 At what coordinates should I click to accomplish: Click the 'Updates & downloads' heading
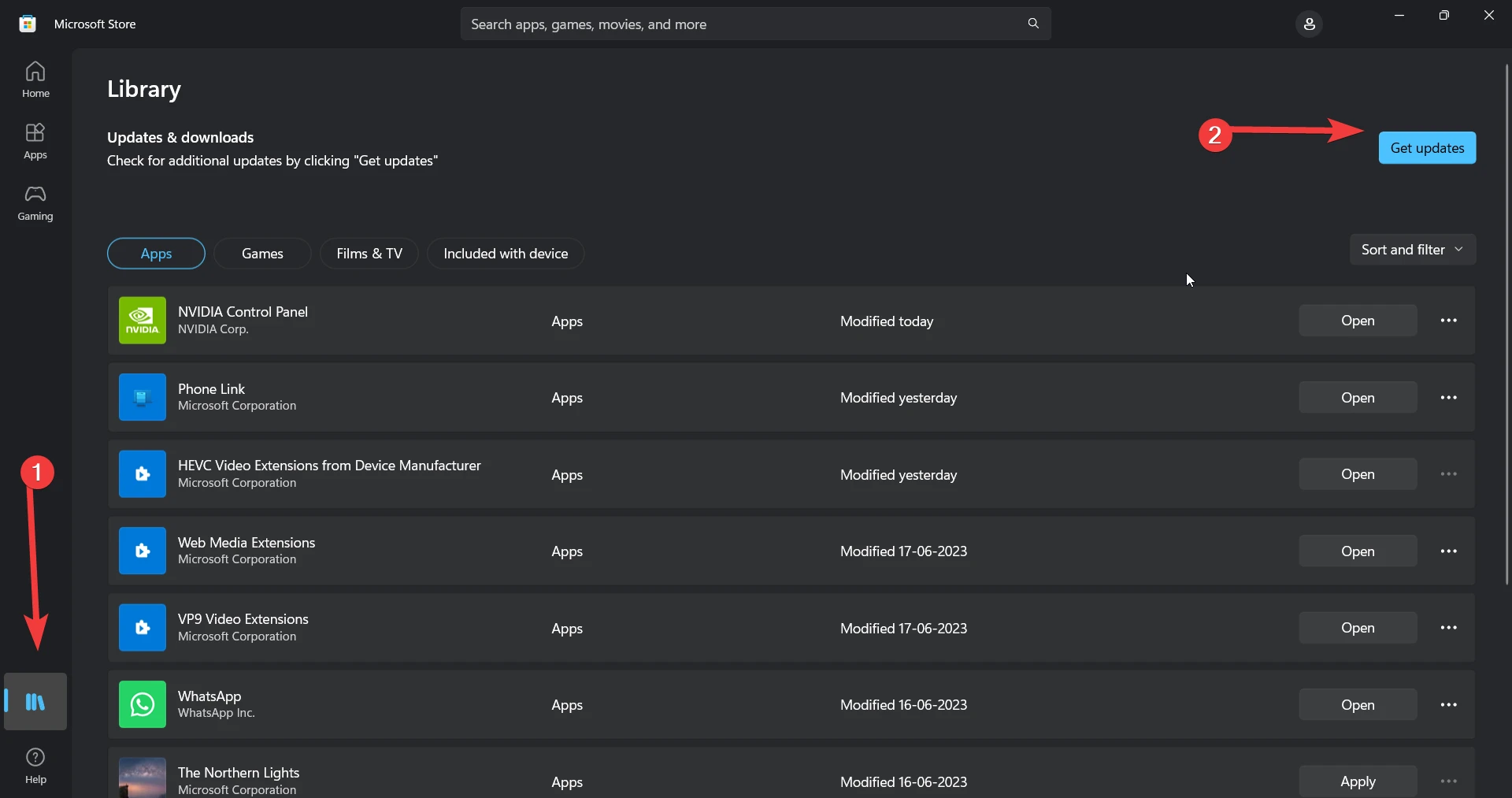tap(180, 138)
